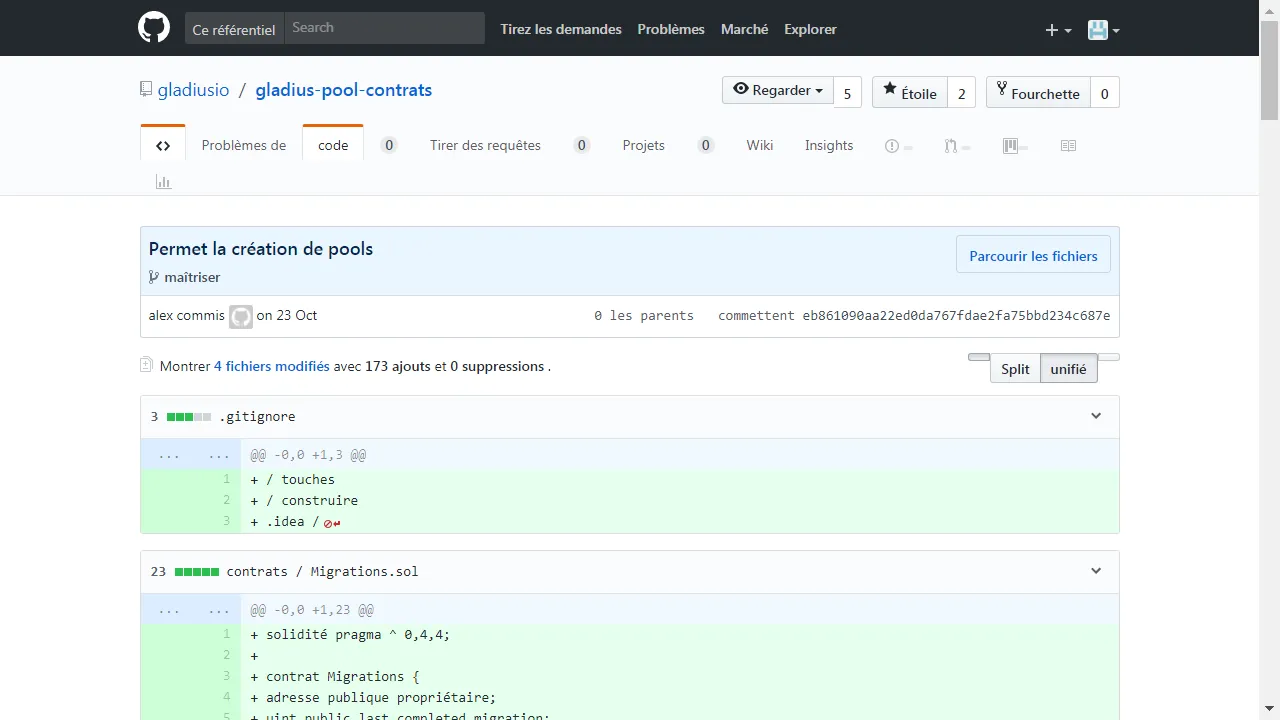Expand hidden lines above Migrations.sol hunk
The image size is (1280, 720).
click(191, 609)
